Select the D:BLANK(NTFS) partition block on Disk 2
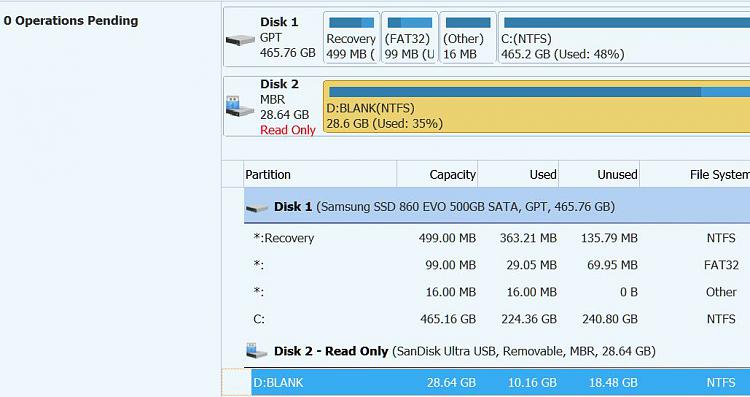 (x=537, y=107)
